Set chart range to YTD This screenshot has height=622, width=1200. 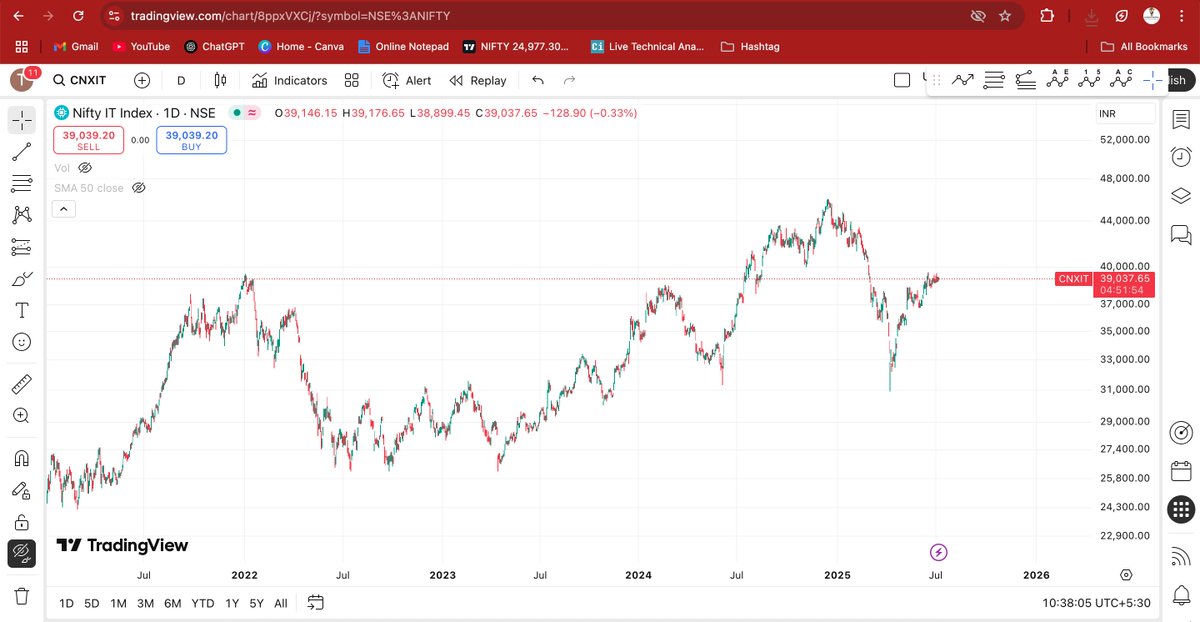[203, 603]
